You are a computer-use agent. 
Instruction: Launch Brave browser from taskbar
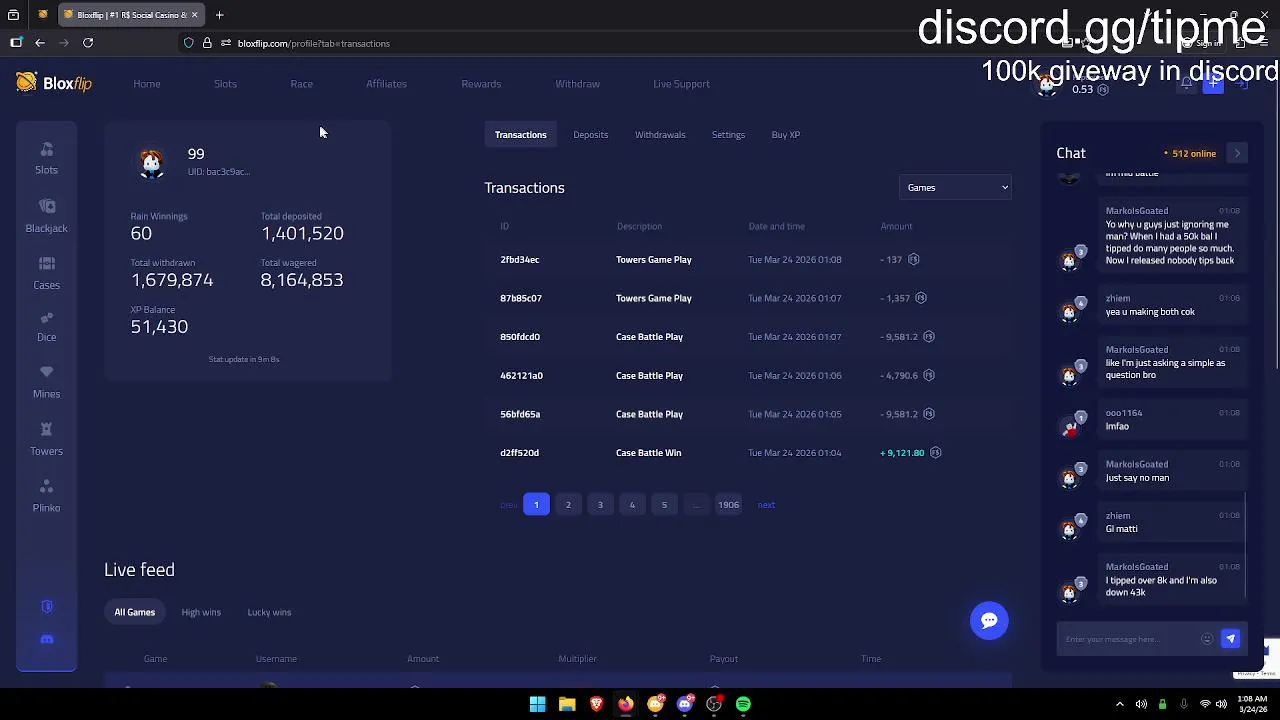(x=596, y=704)
